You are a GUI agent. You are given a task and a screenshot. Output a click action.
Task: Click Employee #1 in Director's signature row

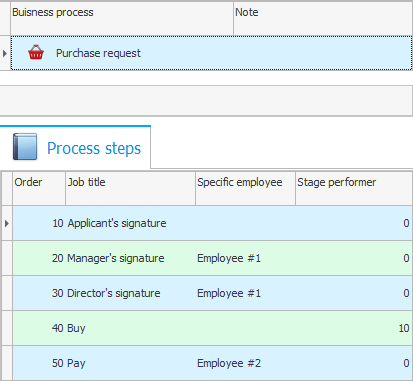click(x=229, y=293)
